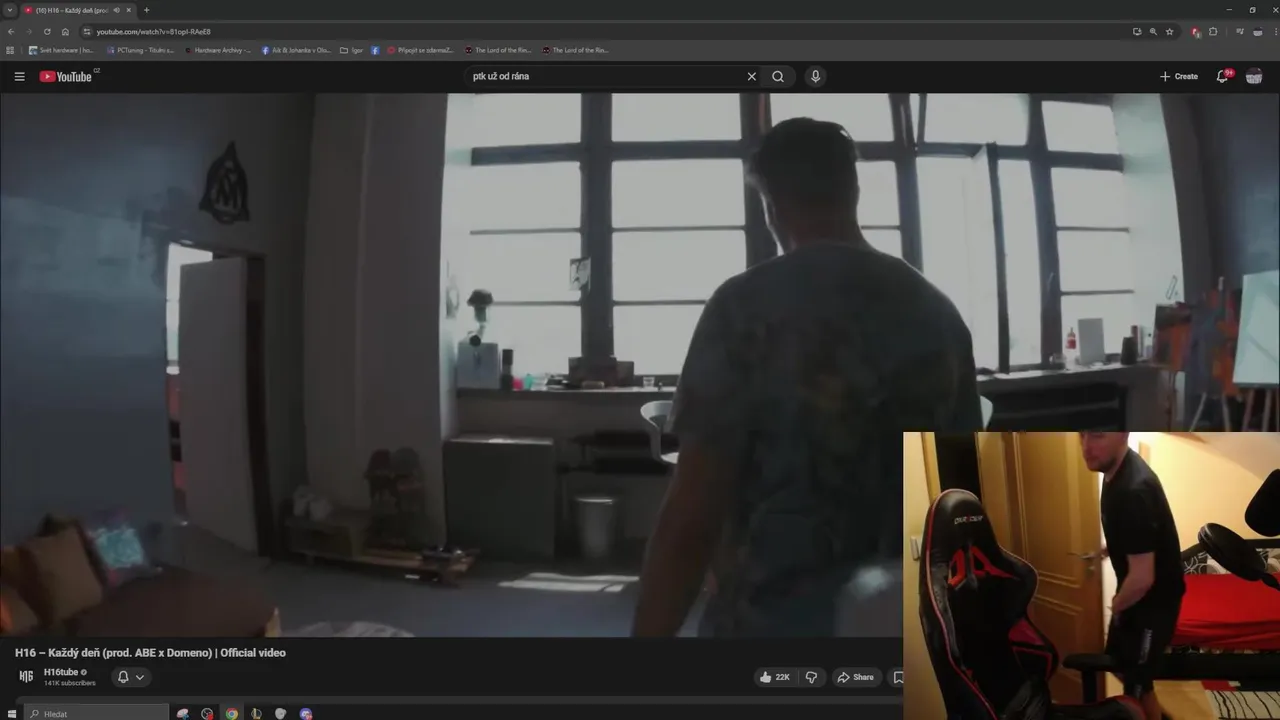Screen dimensions: 1280x720
Task: Expand subscription notification bell dropdown
Action: (x=131, y=677)
